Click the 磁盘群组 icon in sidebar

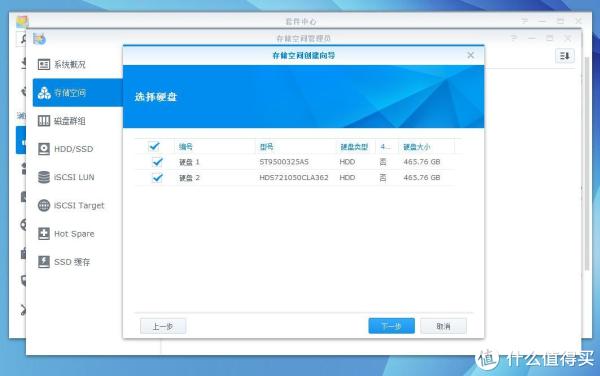(x=44, y=121)
